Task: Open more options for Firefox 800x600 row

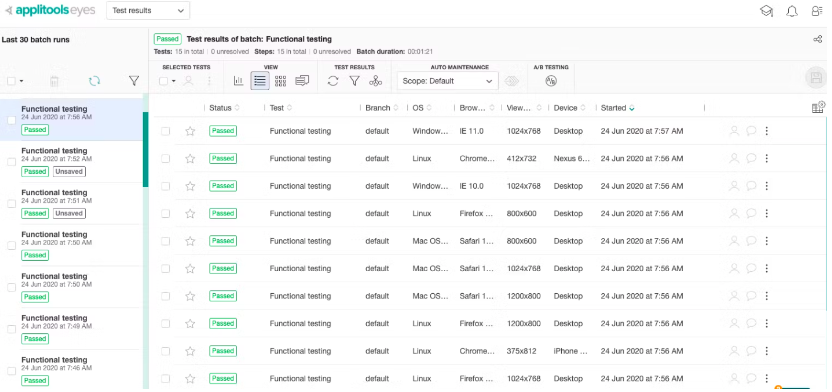Action: point(767,213)
